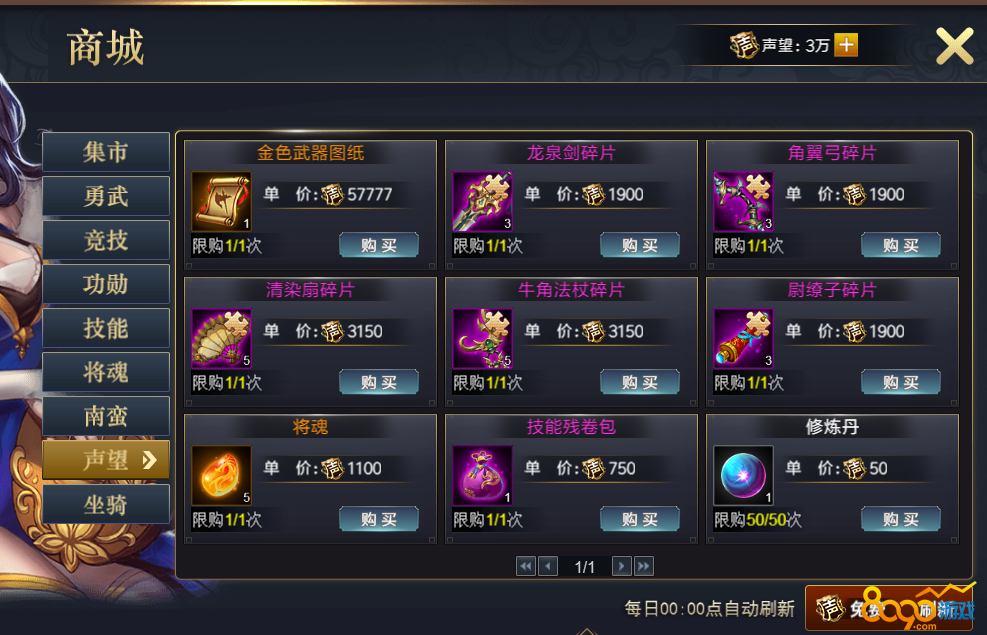The image size is (987, 635).
Task: Open the 坐骑 mount tab
Action: click(x=106, y=504)
